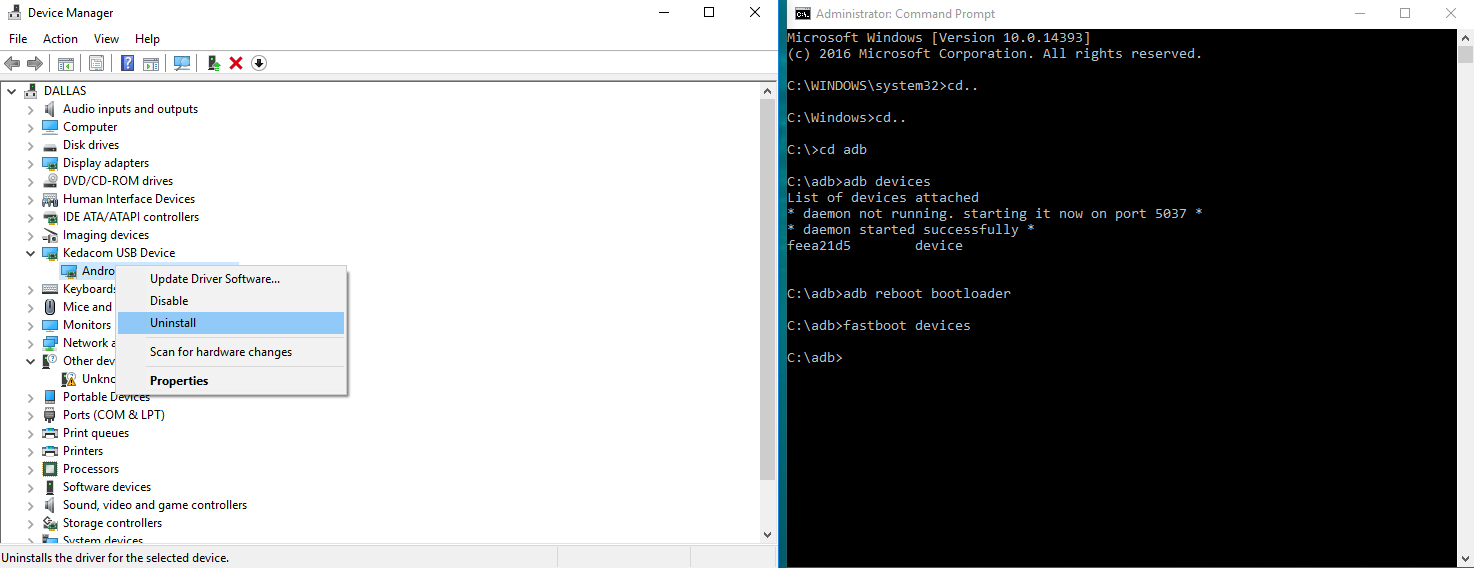
Task: Click the Print queues printer icon
Action: (x=50, y=433)
